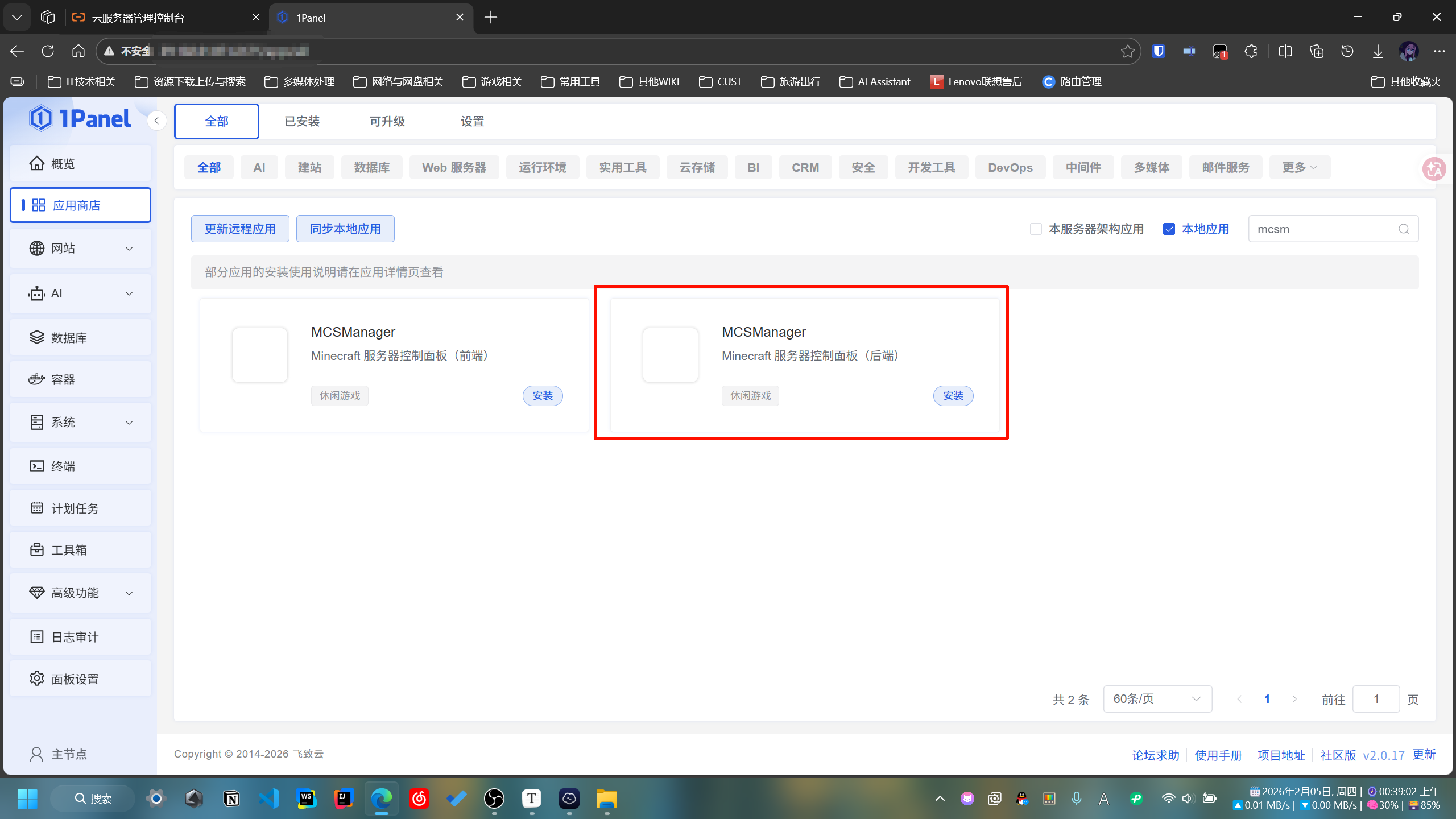The width and height of the screenshot is (1456, 819).
Task: Open the Containers (容器) docker icon
Action: [37, 379]
